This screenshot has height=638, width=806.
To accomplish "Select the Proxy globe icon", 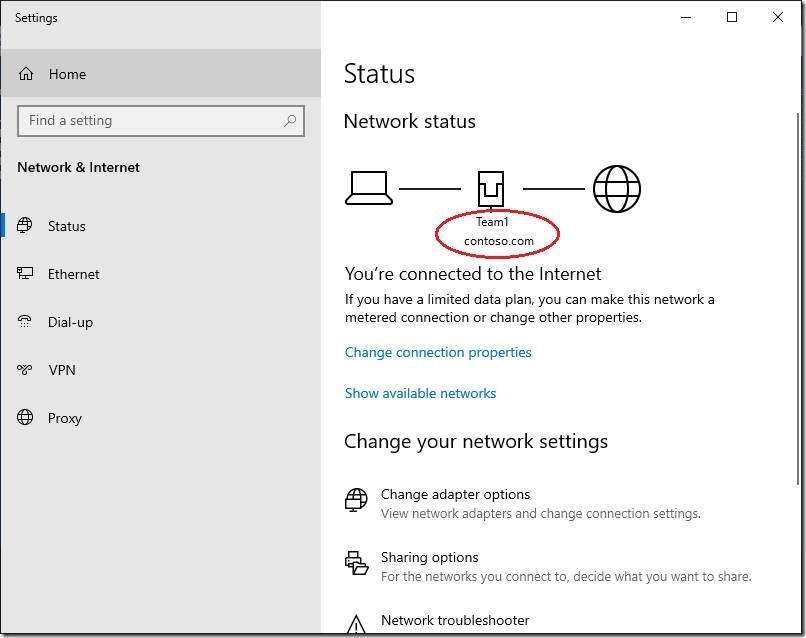I will point(27,417).
